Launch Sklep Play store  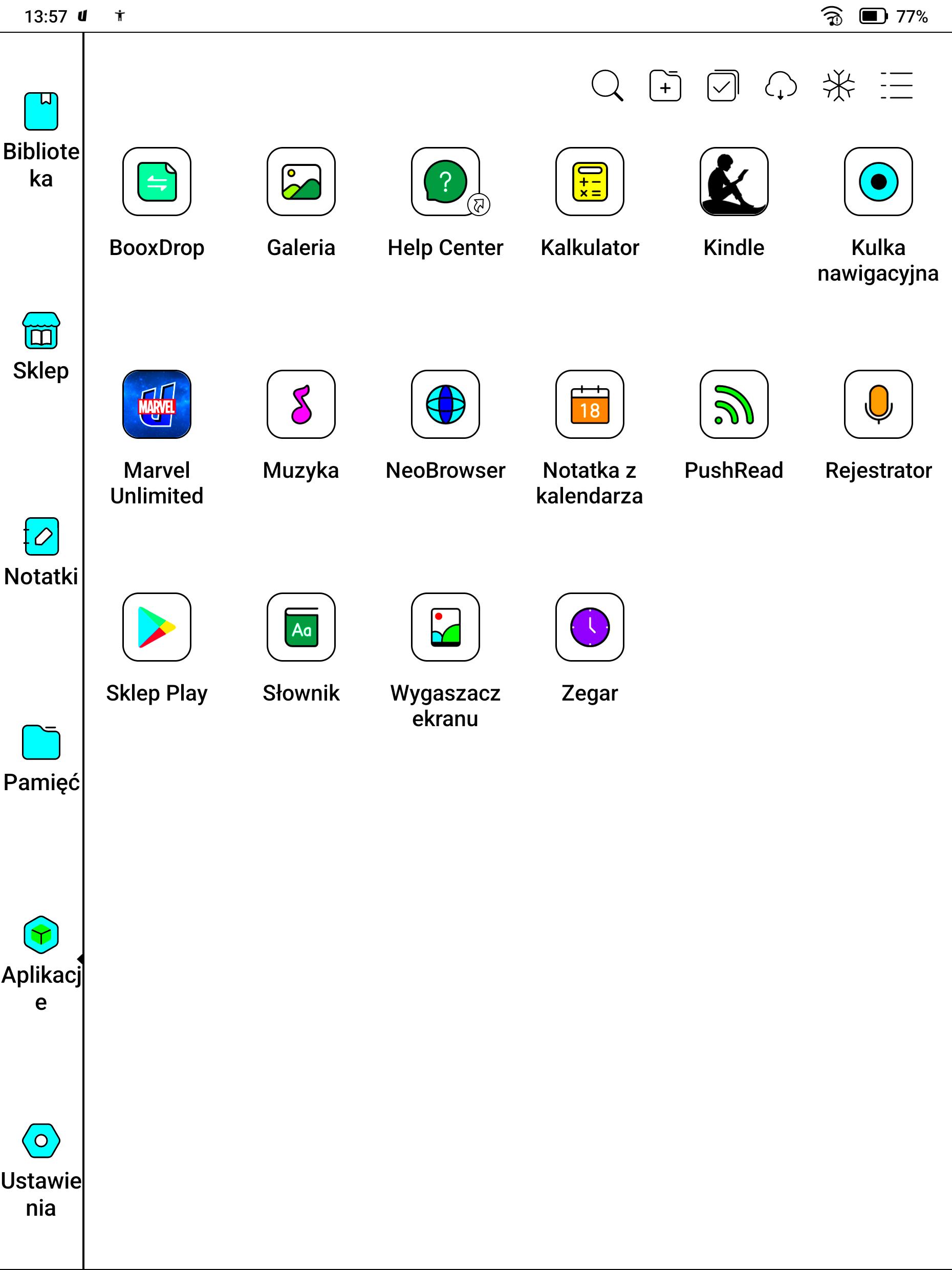point(157,627)
